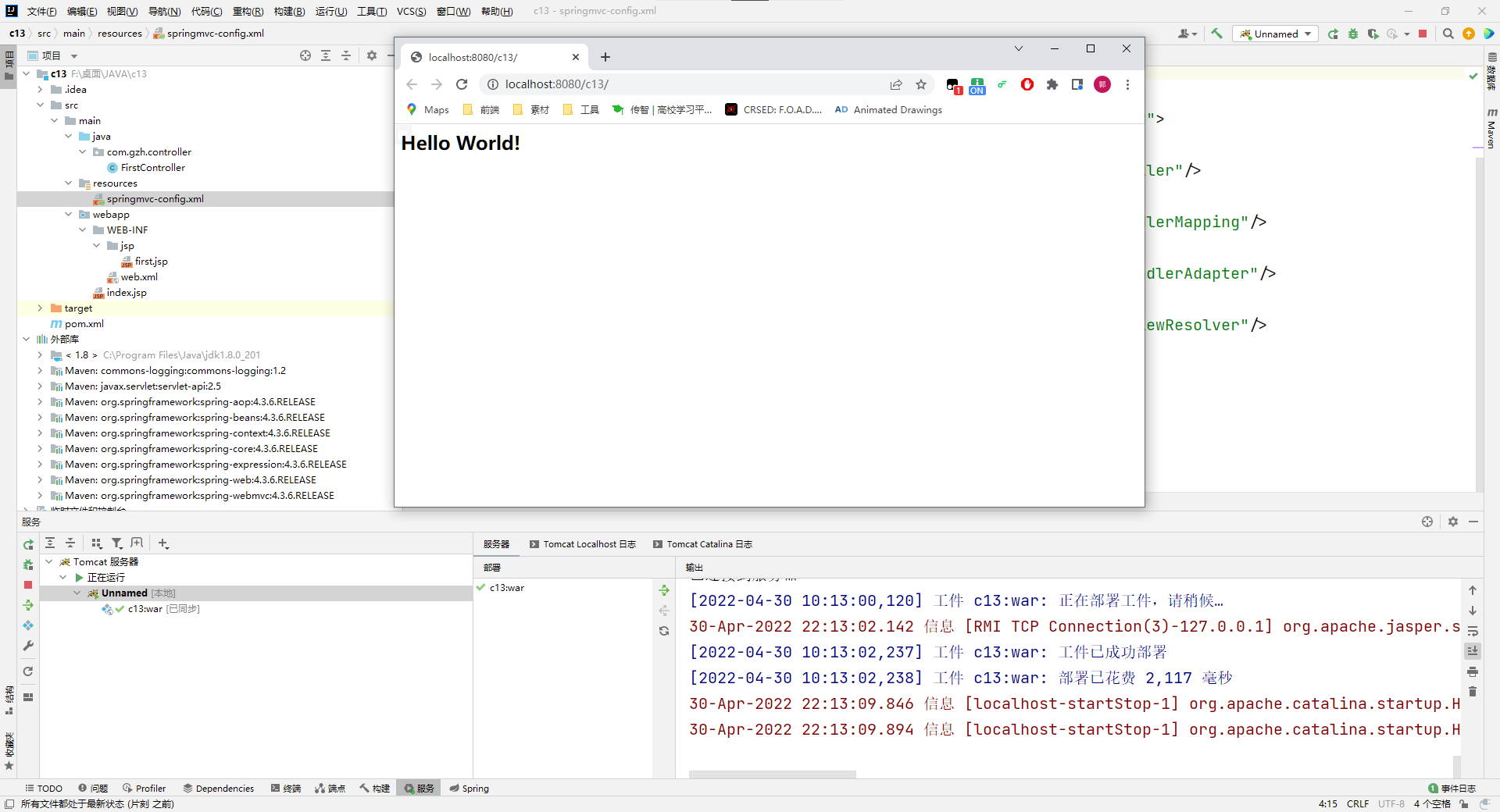
Task: Open the Animated Drawings bookmark
Action: click(x=889, y=110)
